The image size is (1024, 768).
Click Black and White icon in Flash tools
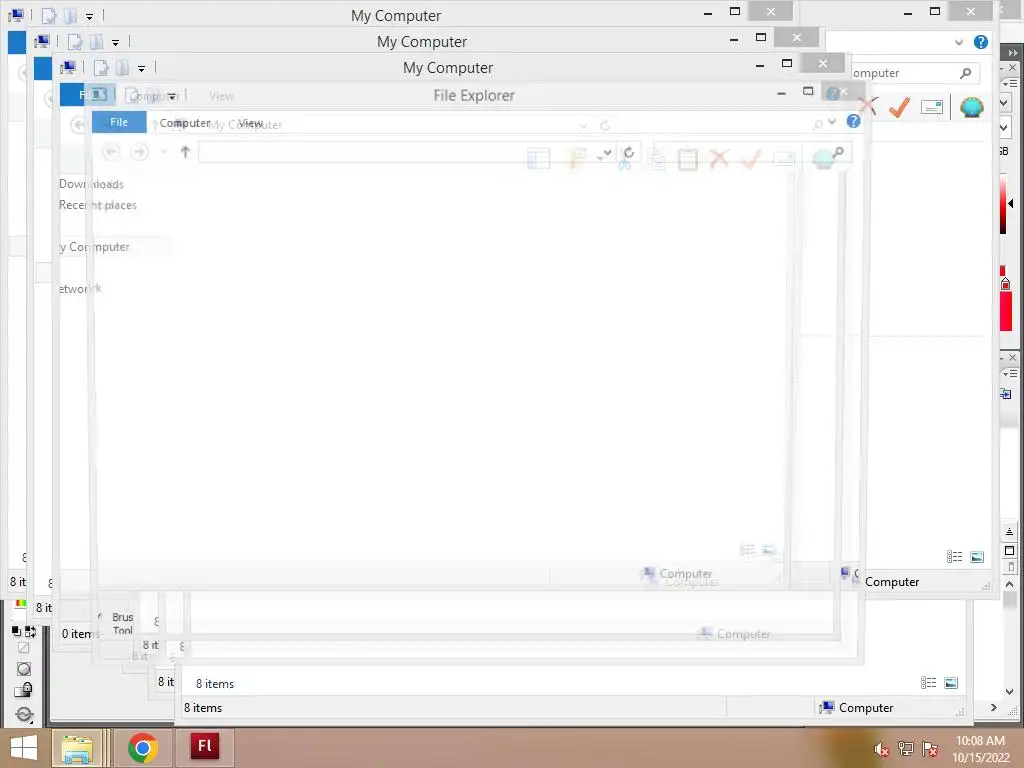coord(16,632)
